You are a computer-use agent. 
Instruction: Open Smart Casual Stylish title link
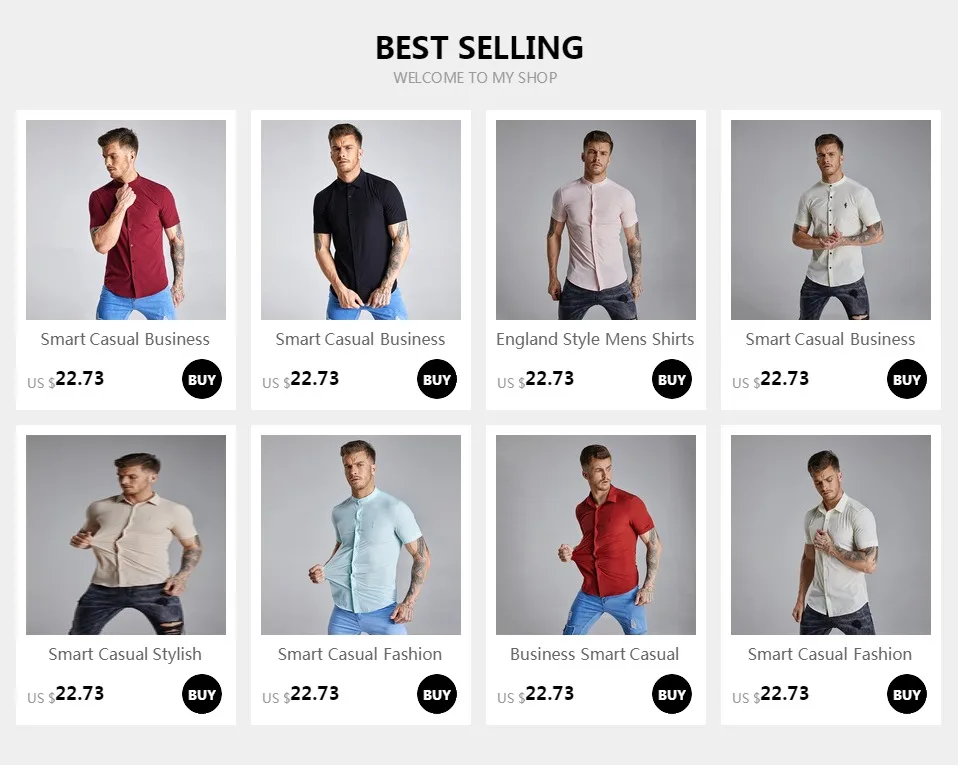125,654
